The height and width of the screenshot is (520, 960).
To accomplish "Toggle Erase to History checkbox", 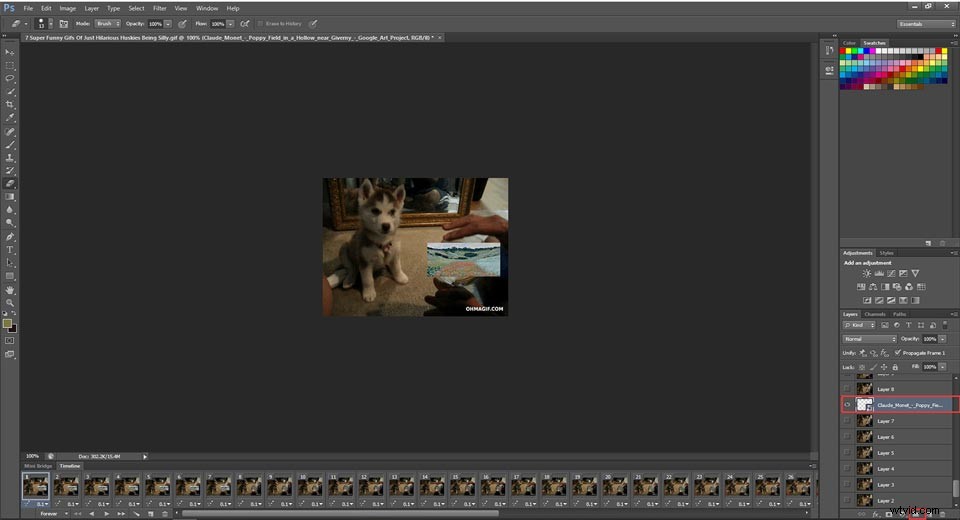I will point(260,24).
